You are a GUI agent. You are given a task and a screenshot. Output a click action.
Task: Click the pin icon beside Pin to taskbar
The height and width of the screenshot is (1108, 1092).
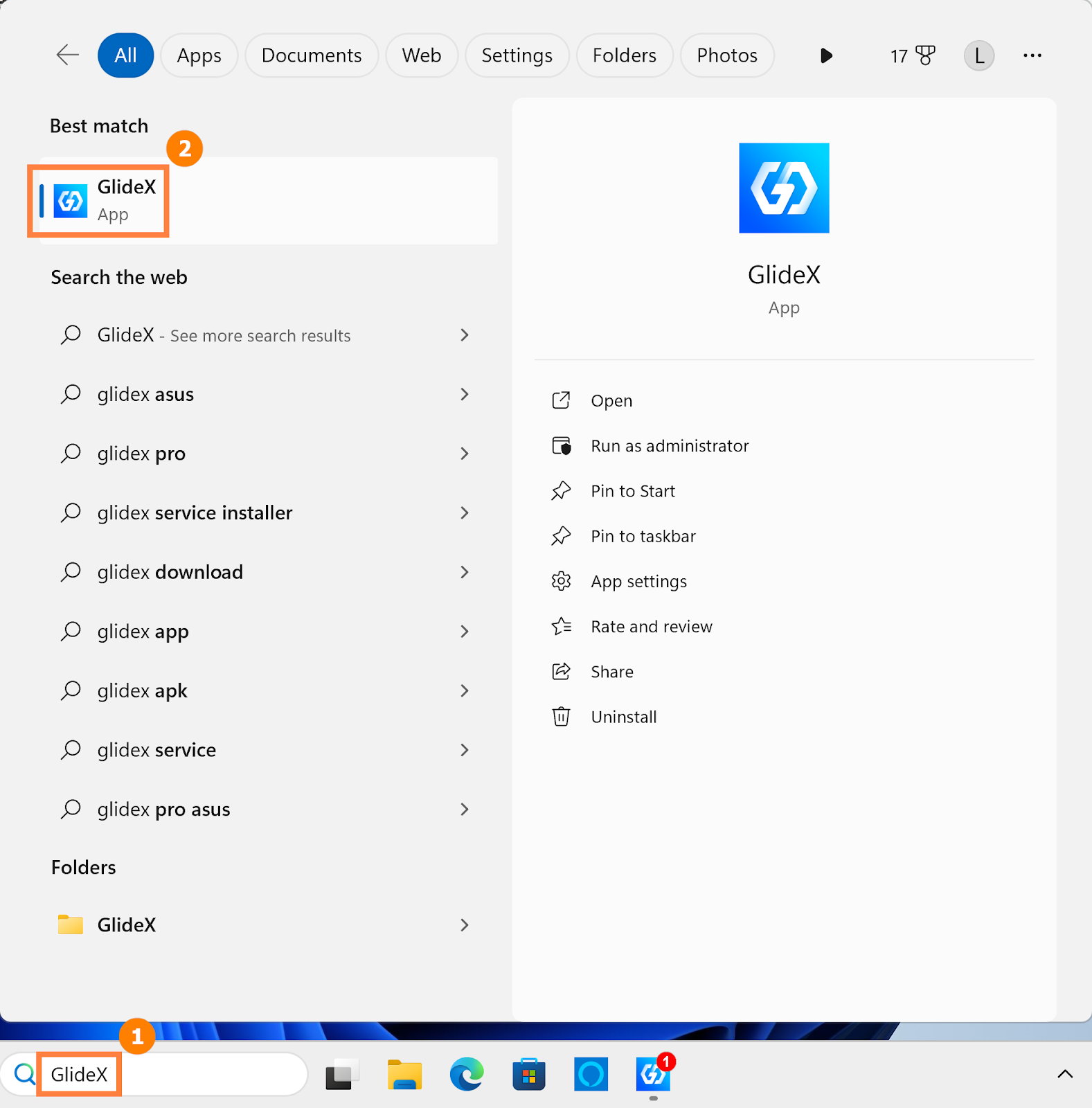tap(561, 535)
